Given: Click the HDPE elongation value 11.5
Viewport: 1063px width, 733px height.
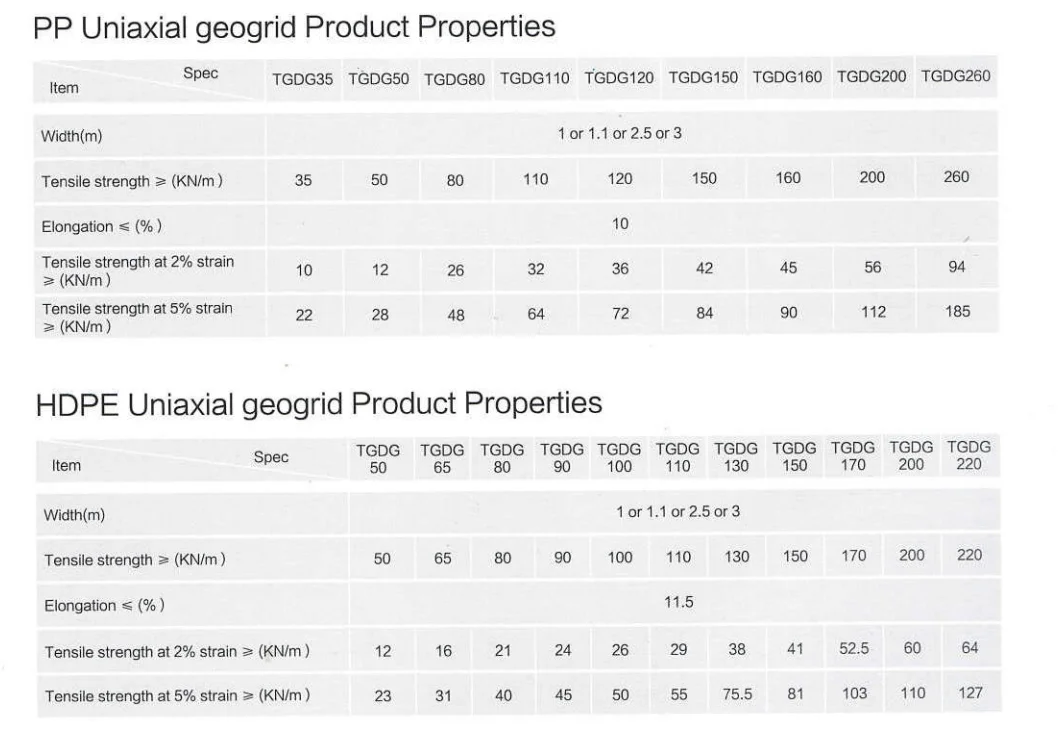Looking at the screenshot, I should coord(678,602).
